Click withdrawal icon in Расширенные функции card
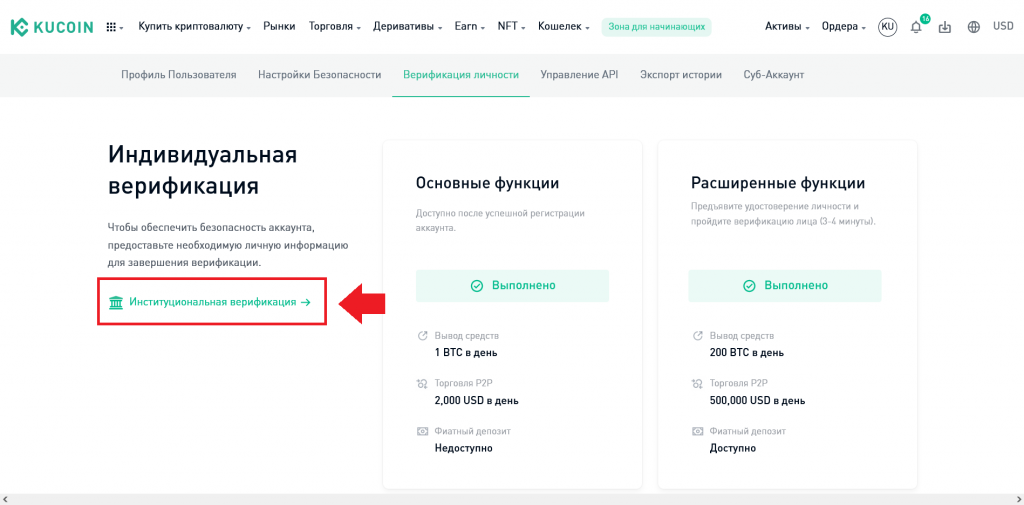This screenshot has width=1024, height=505. pyautogui.click(x=697, y=336)
